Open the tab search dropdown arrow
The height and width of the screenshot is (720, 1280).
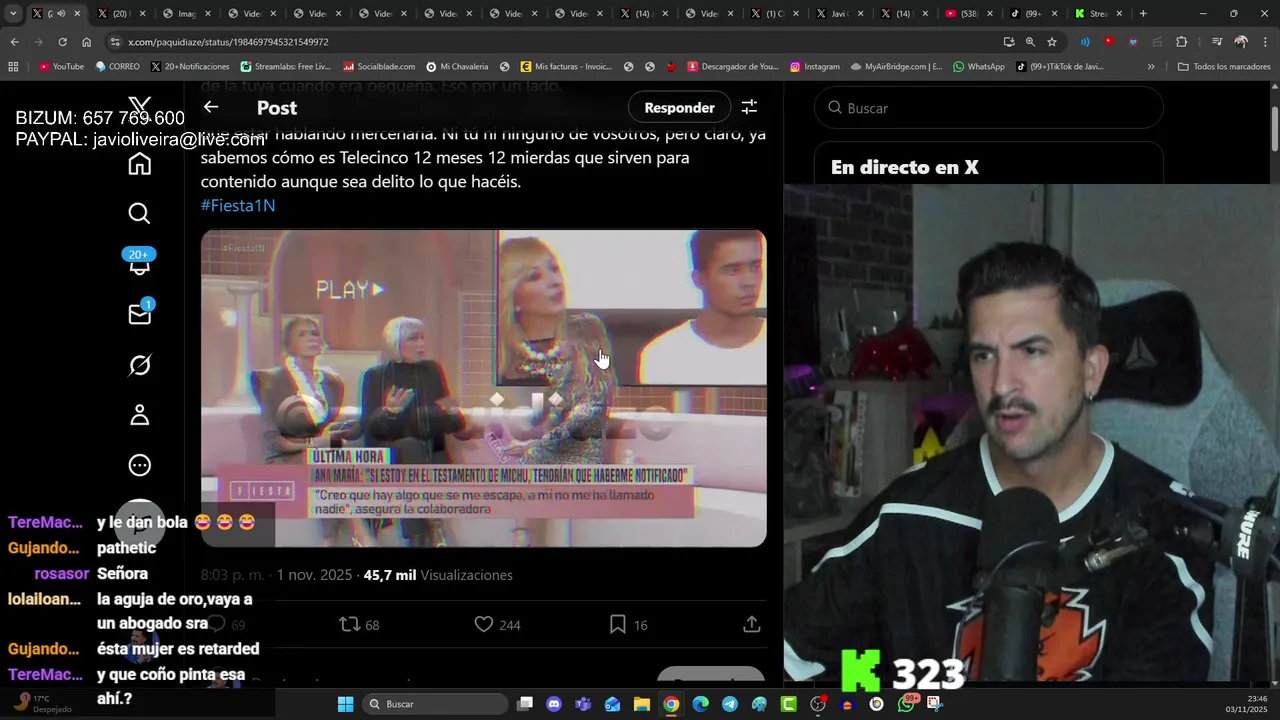click(x=13, y=14)
